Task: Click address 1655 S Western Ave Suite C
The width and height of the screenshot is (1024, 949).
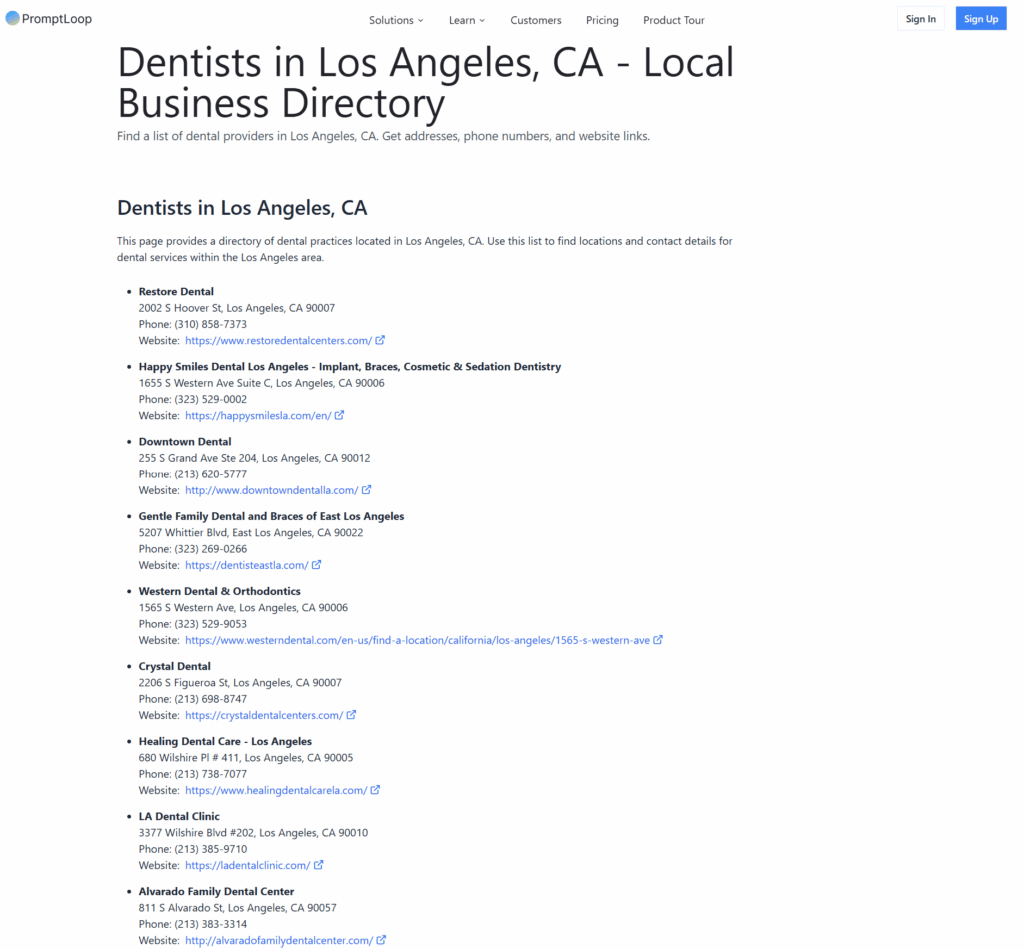Action: click(x=261, y=383)
